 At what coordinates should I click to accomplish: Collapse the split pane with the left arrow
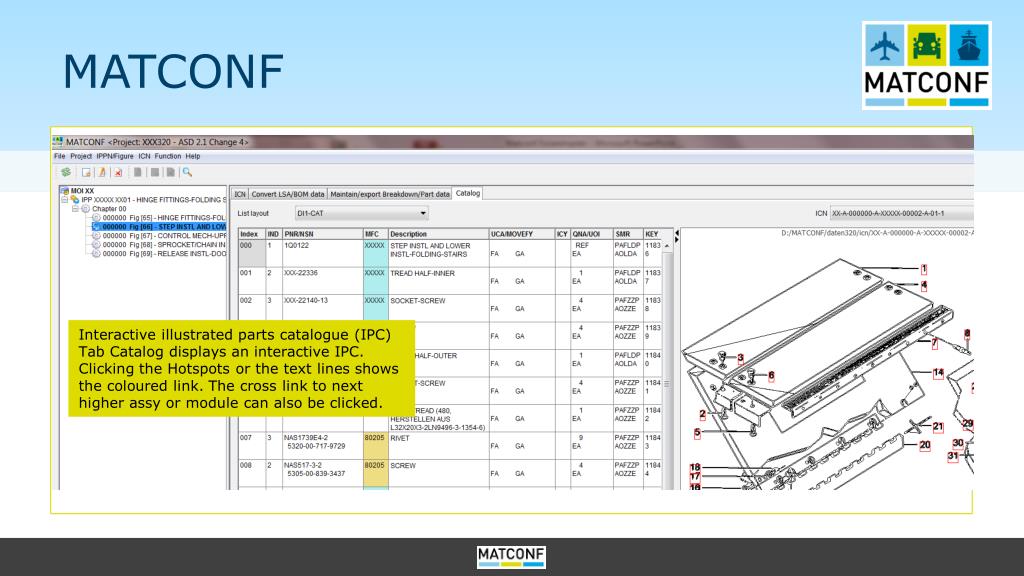coord(677,232)
